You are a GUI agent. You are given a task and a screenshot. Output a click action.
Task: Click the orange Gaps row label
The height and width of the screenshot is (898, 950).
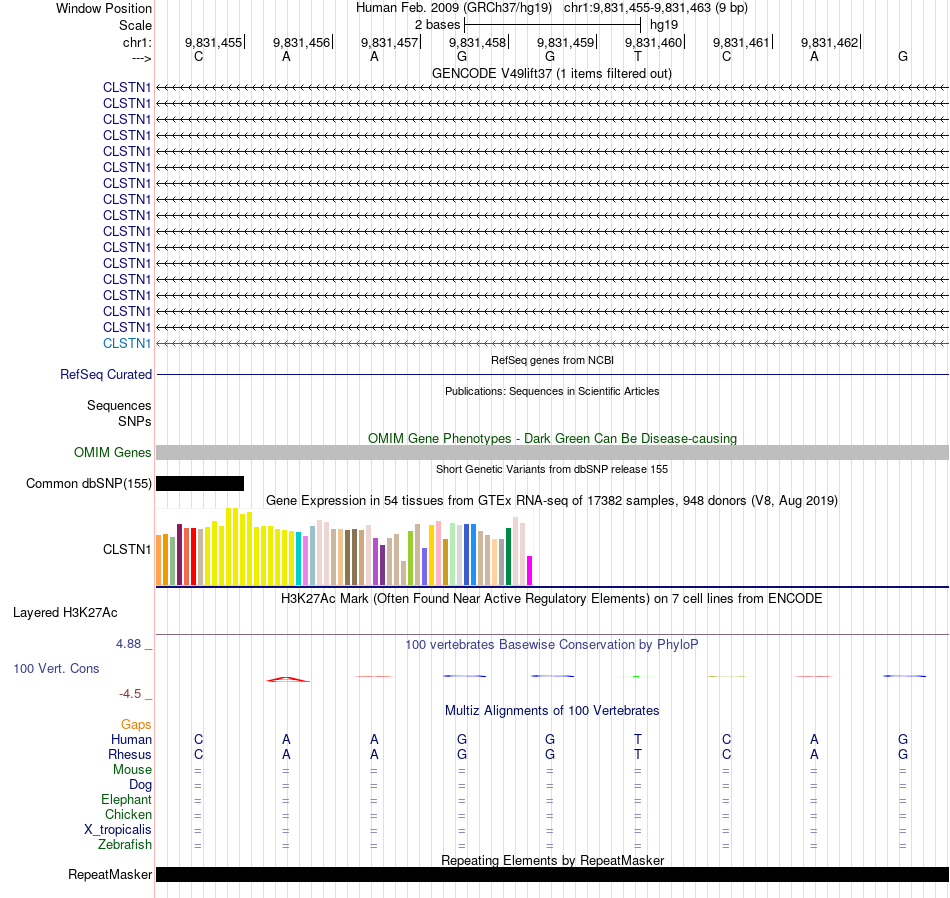point(136,725)
